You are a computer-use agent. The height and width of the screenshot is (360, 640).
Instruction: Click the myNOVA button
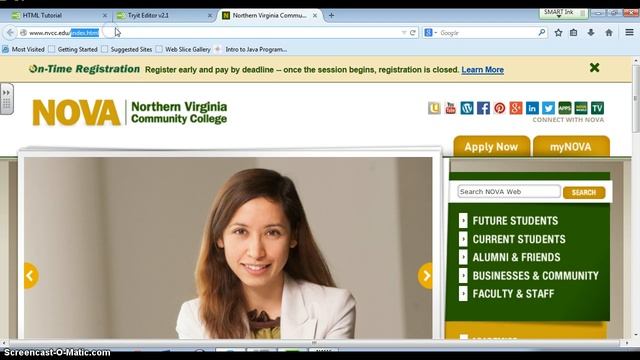pos(571,147)
